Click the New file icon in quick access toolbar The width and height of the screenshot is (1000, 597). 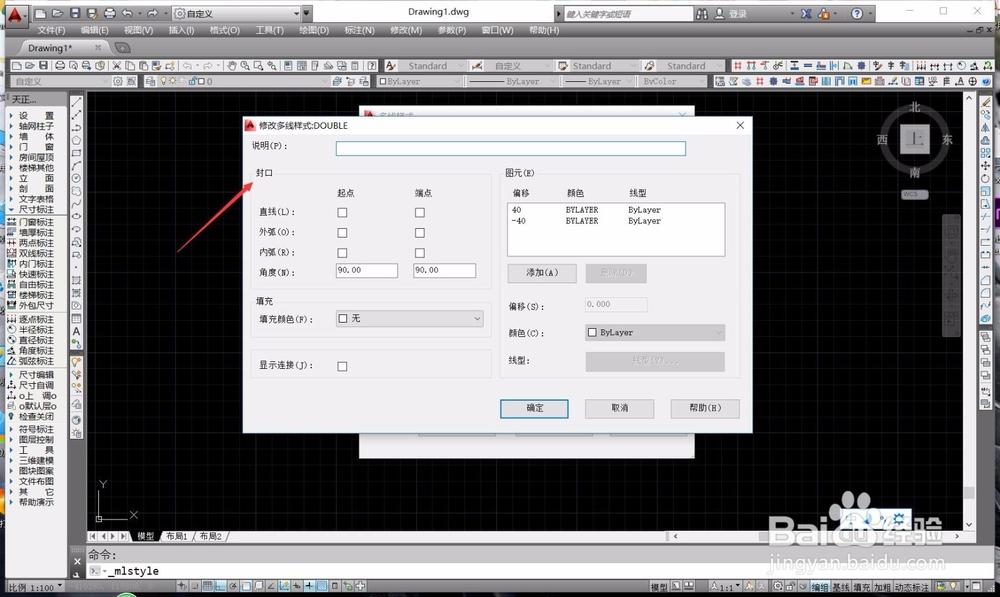tap(40, 13)
